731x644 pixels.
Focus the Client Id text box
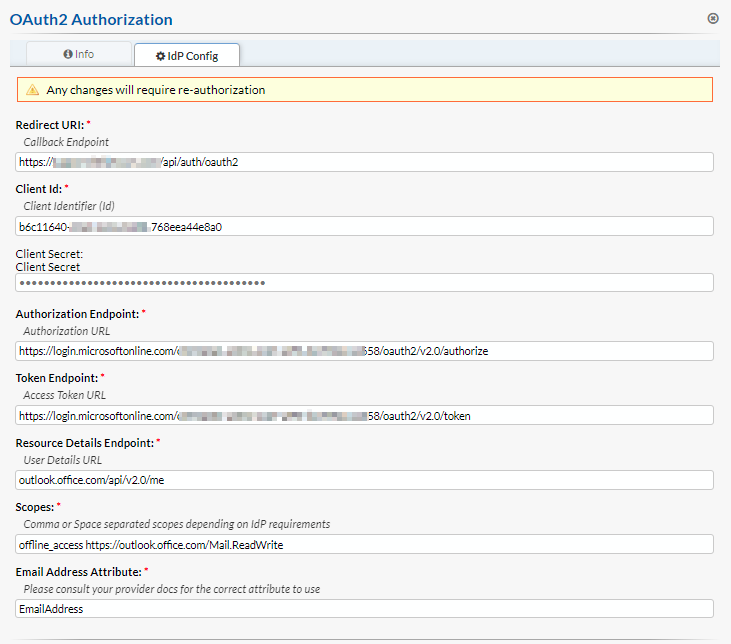[x=365, y=226]
